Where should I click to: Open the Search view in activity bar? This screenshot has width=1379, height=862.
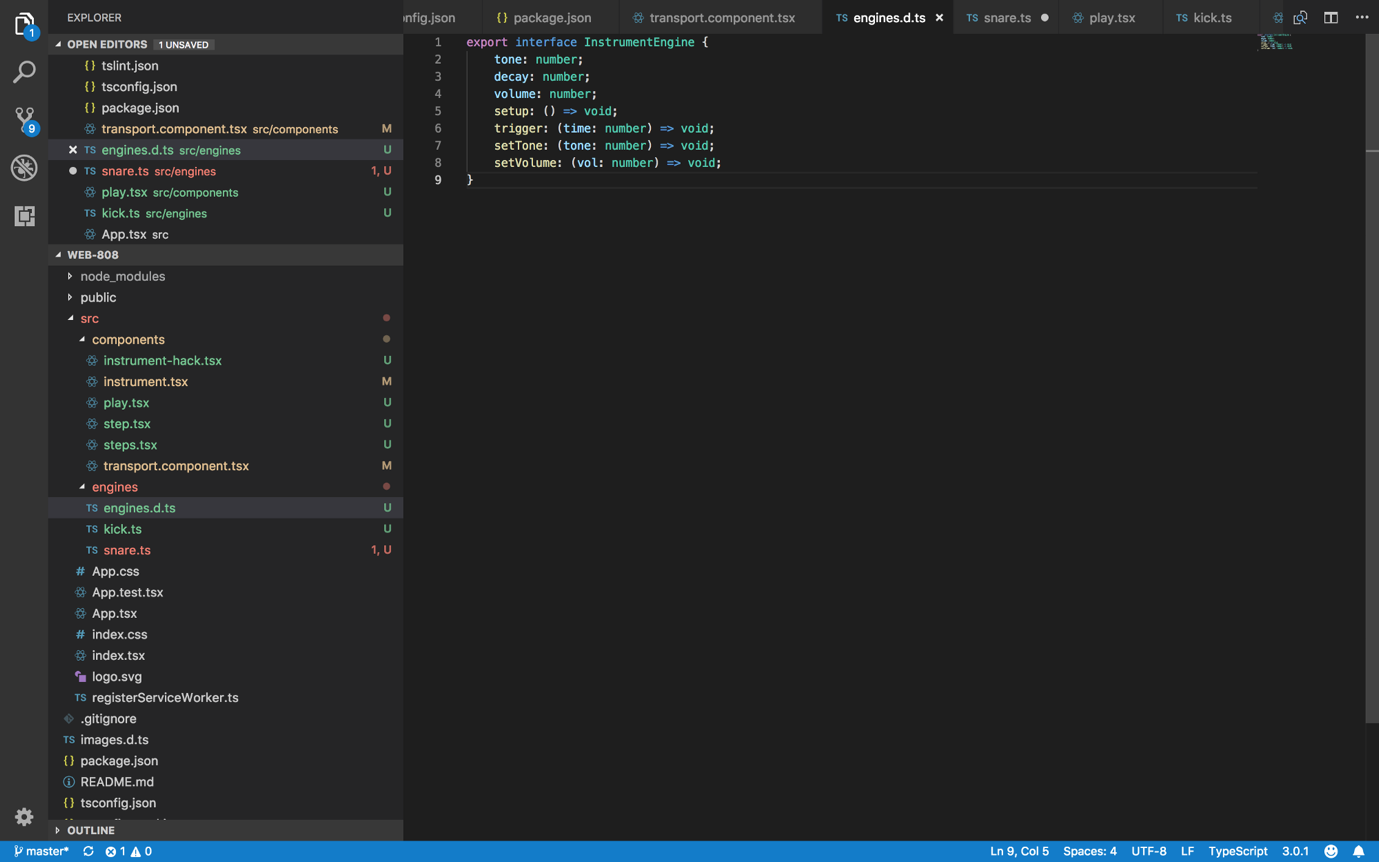24,72
